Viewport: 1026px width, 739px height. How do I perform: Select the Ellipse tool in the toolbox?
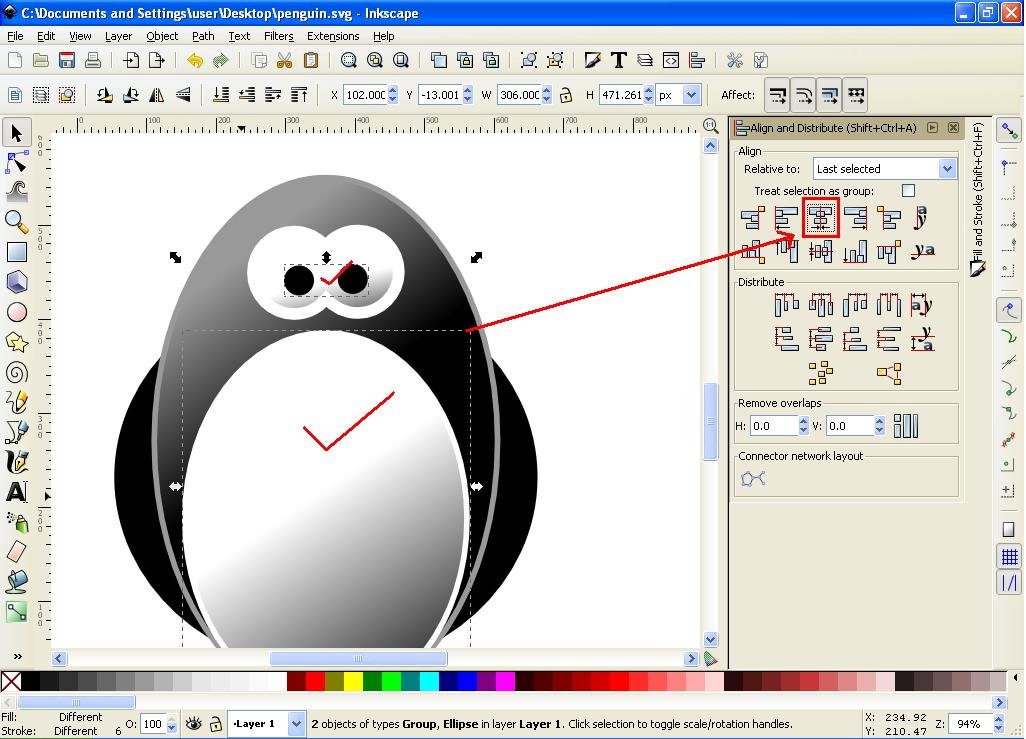(15, 312)
